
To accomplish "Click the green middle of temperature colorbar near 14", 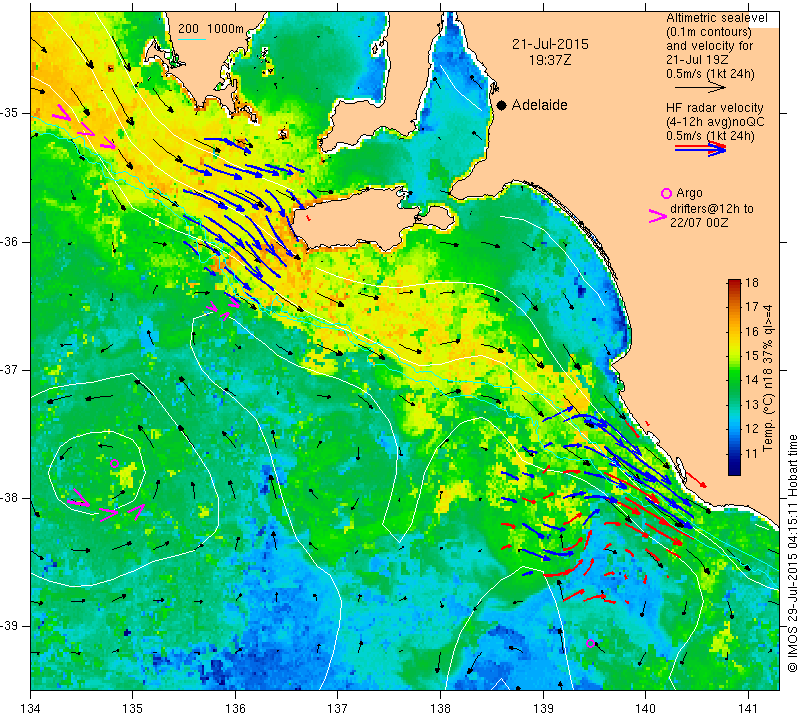I will coord(734,380).
